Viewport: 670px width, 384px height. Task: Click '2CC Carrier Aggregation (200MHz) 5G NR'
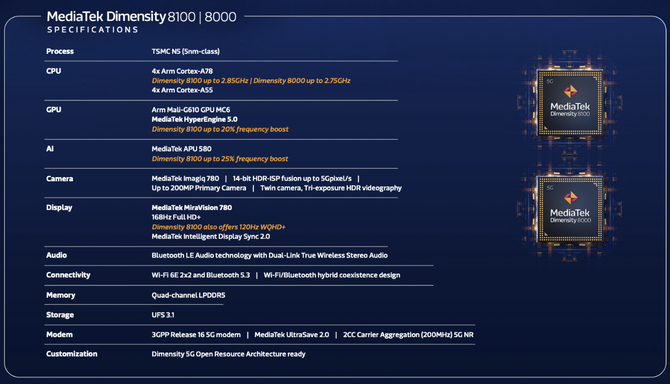tap(408, 335)
